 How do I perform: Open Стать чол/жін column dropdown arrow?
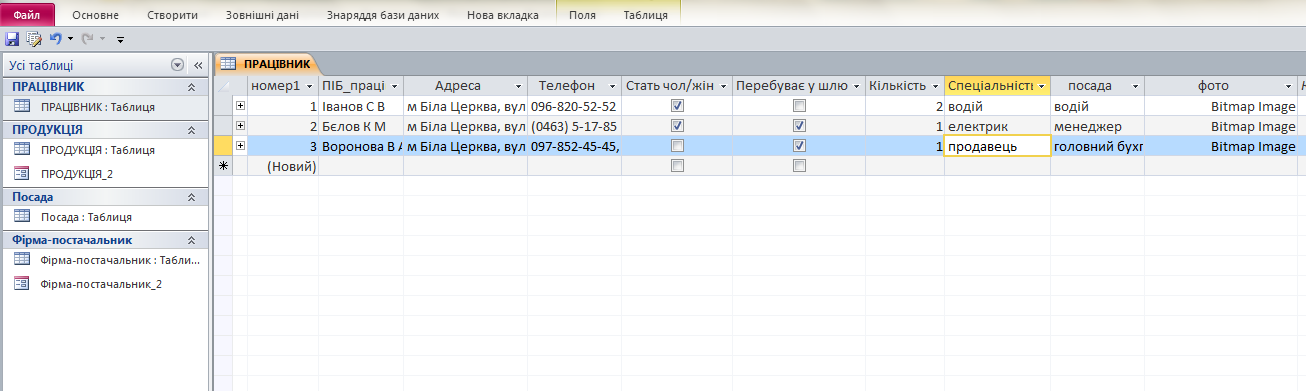(723, 87)
